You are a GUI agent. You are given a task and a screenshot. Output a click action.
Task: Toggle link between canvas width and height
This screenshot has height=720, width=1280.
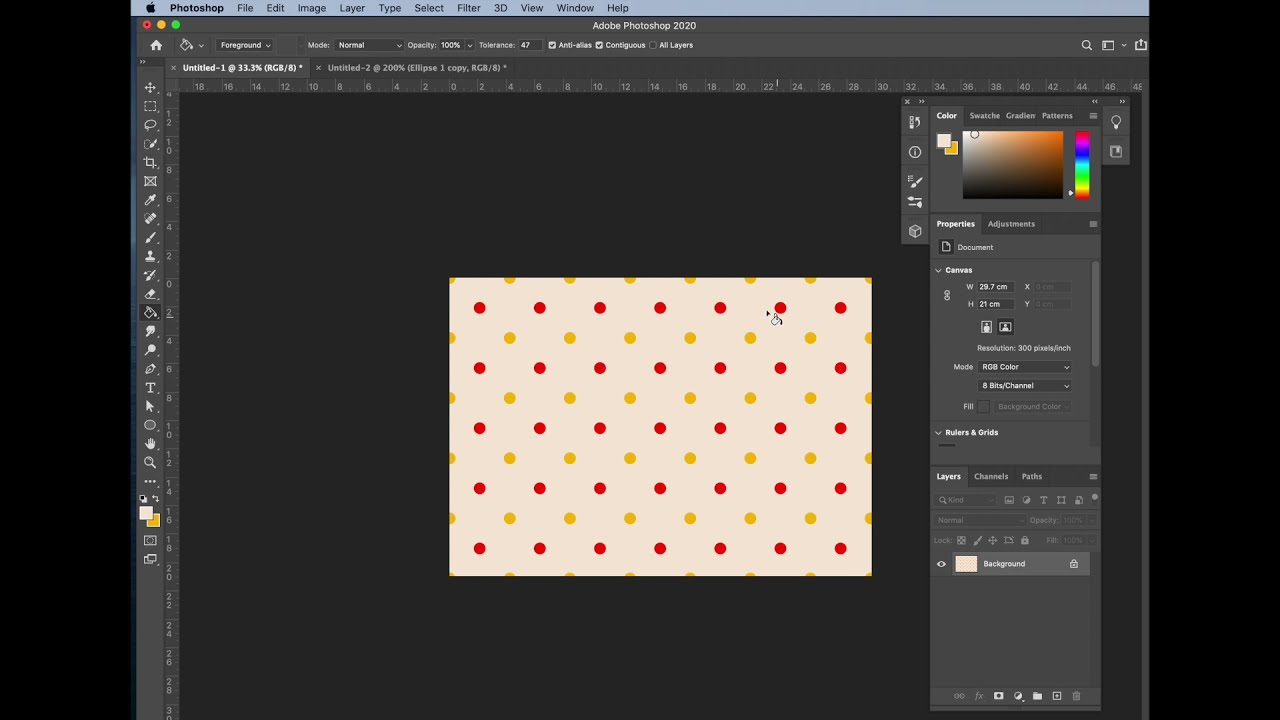pos(947,295)
